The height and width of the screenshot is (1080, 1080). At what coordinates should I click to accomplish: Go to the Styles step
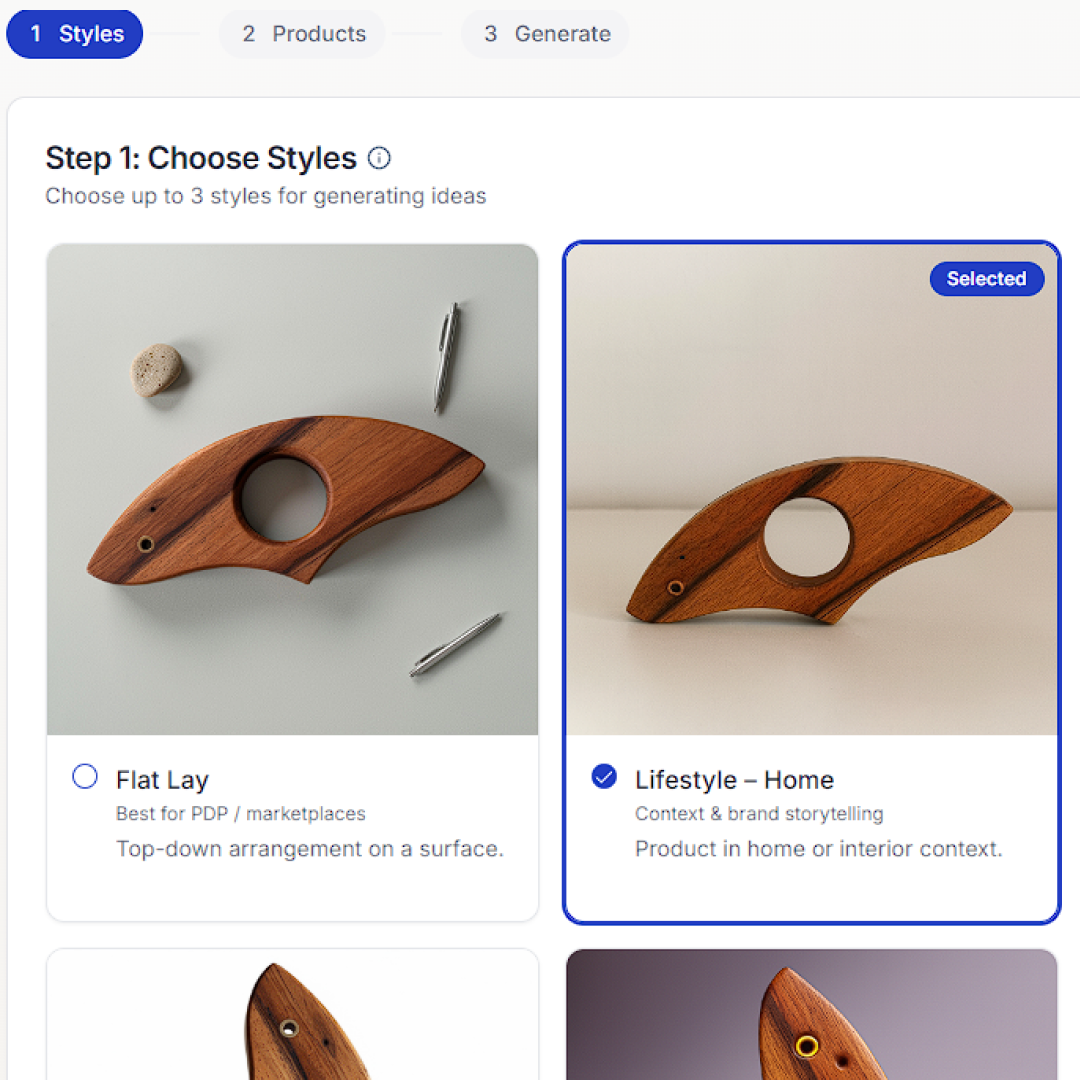point(75,34)
